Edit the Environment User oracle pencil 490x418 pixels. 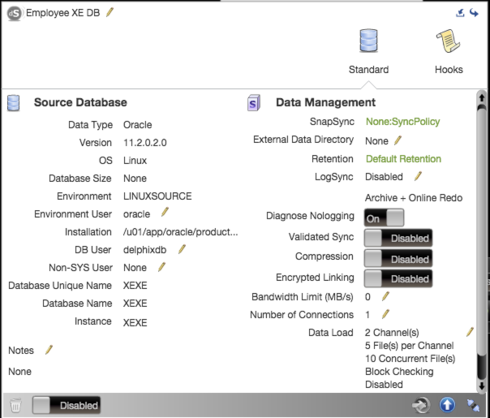[165, 212]
